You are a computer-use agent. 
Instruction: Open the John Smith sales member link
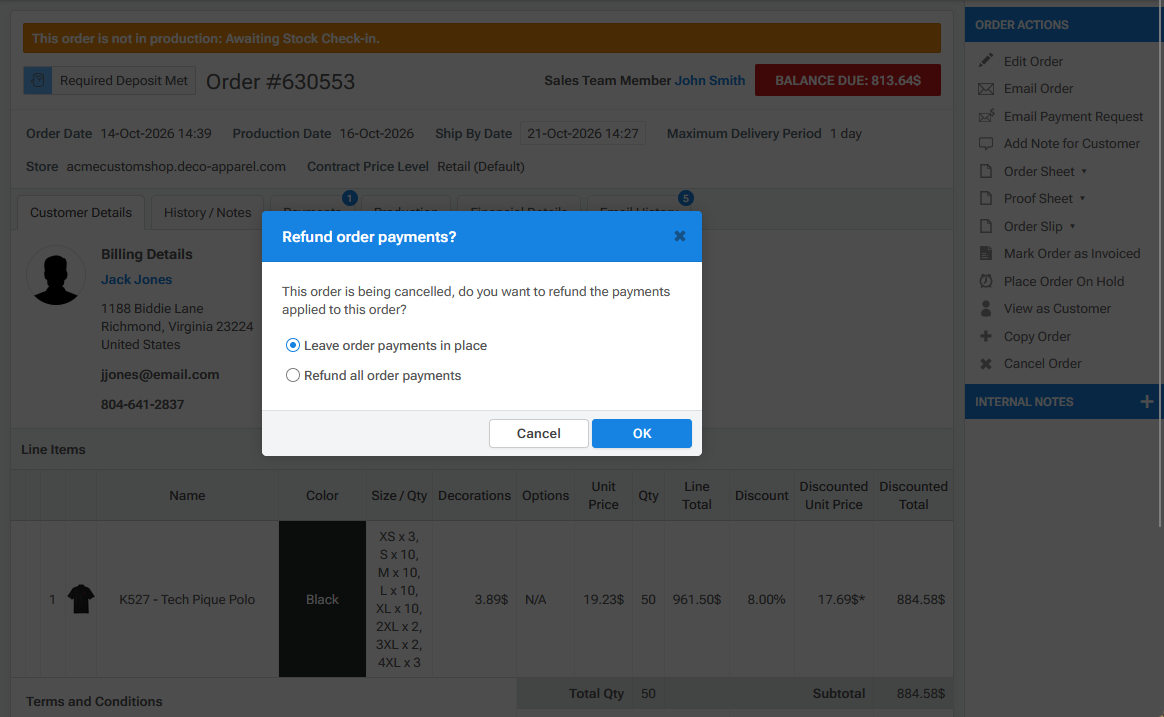(709, 80)
